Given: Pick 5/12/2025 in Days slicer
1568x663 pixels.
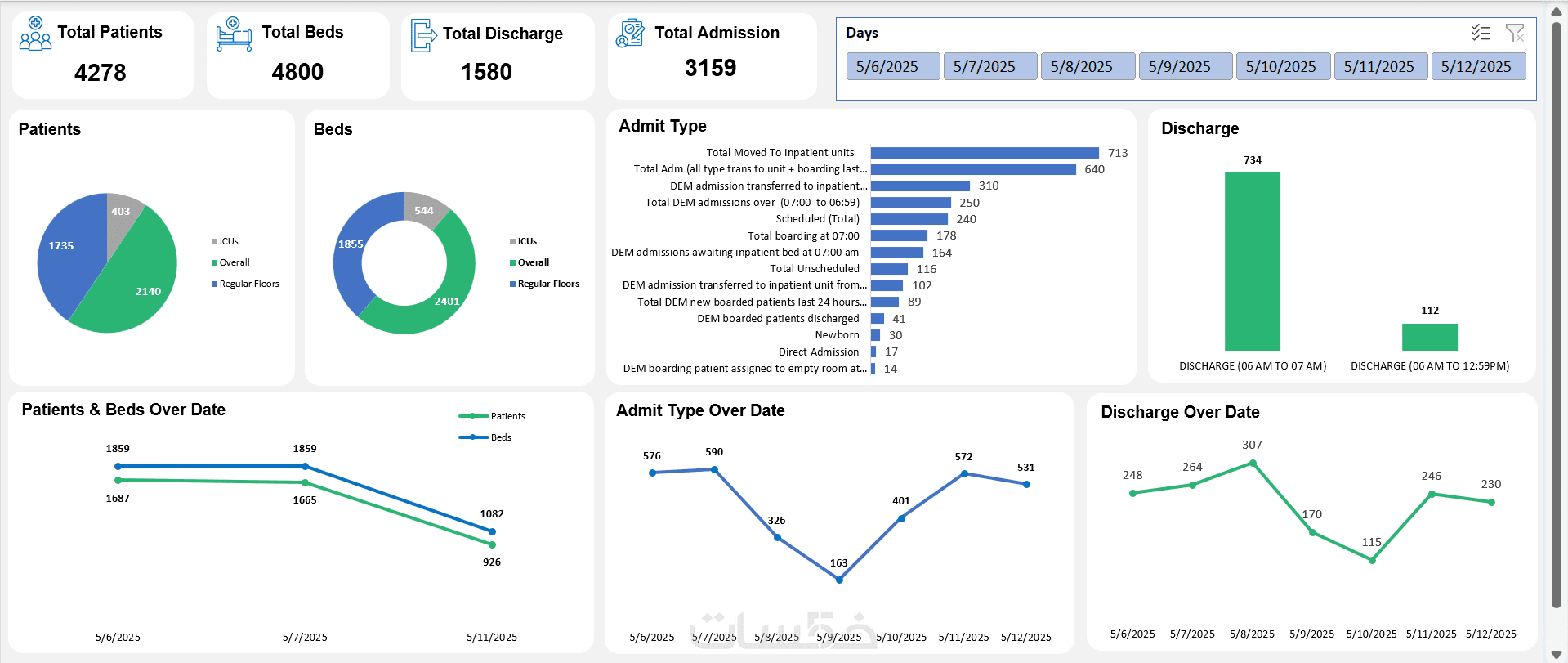Looking at the screenshot, I should tap(1478, 67).
